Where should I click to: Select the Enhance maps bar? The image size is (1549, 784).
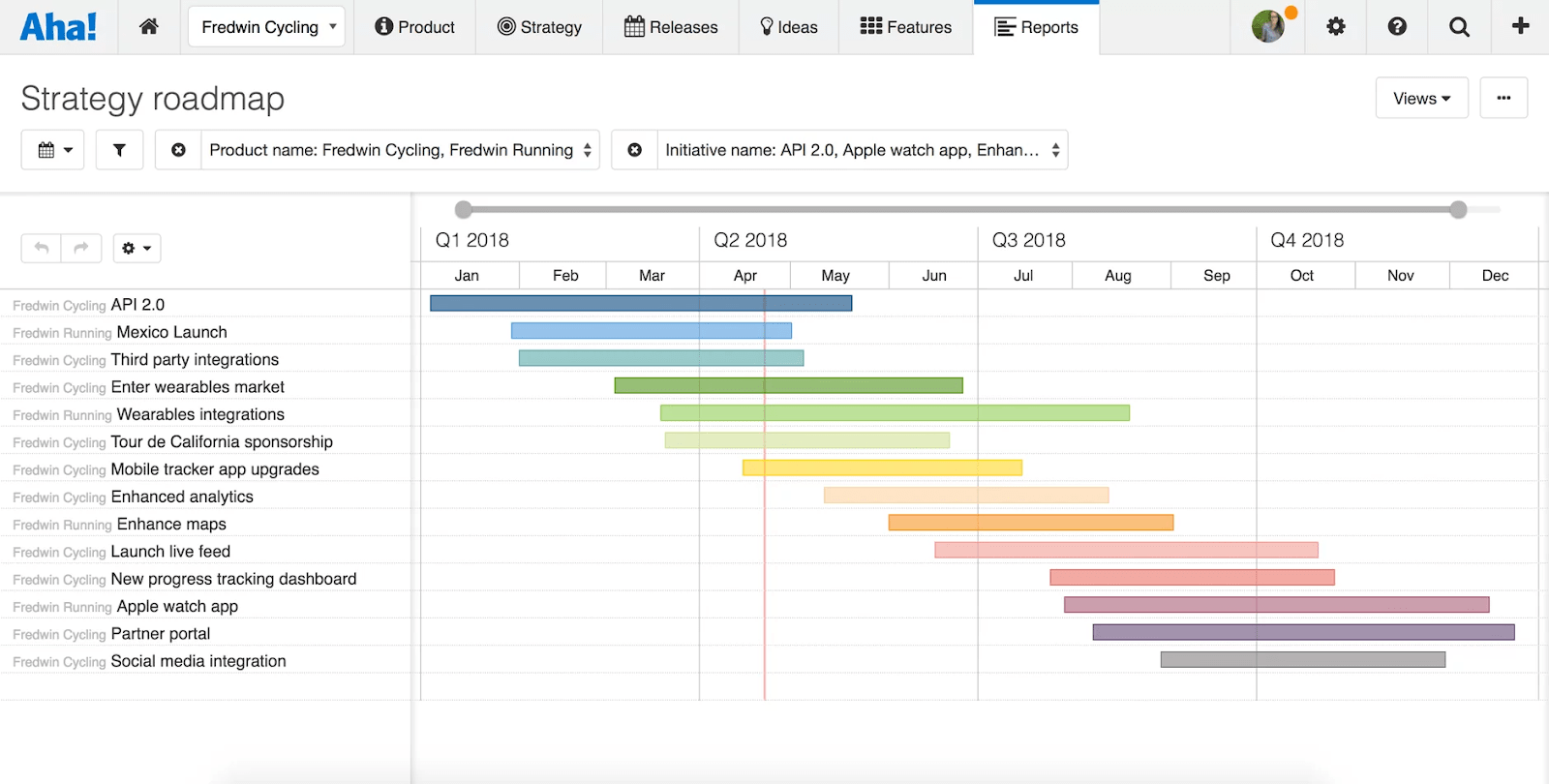point(1031,523)
